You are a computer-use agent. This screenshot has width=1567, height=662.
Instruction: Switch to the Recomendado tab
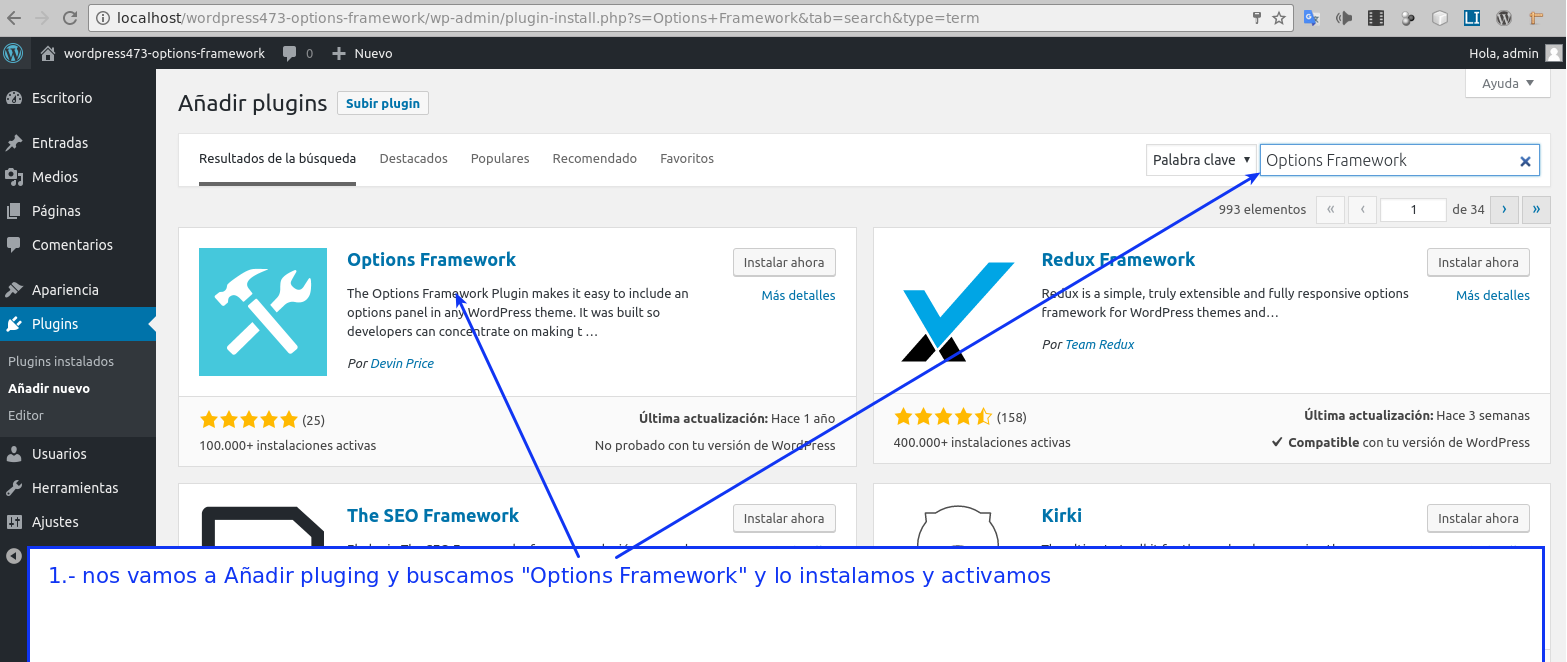[595, 159]
